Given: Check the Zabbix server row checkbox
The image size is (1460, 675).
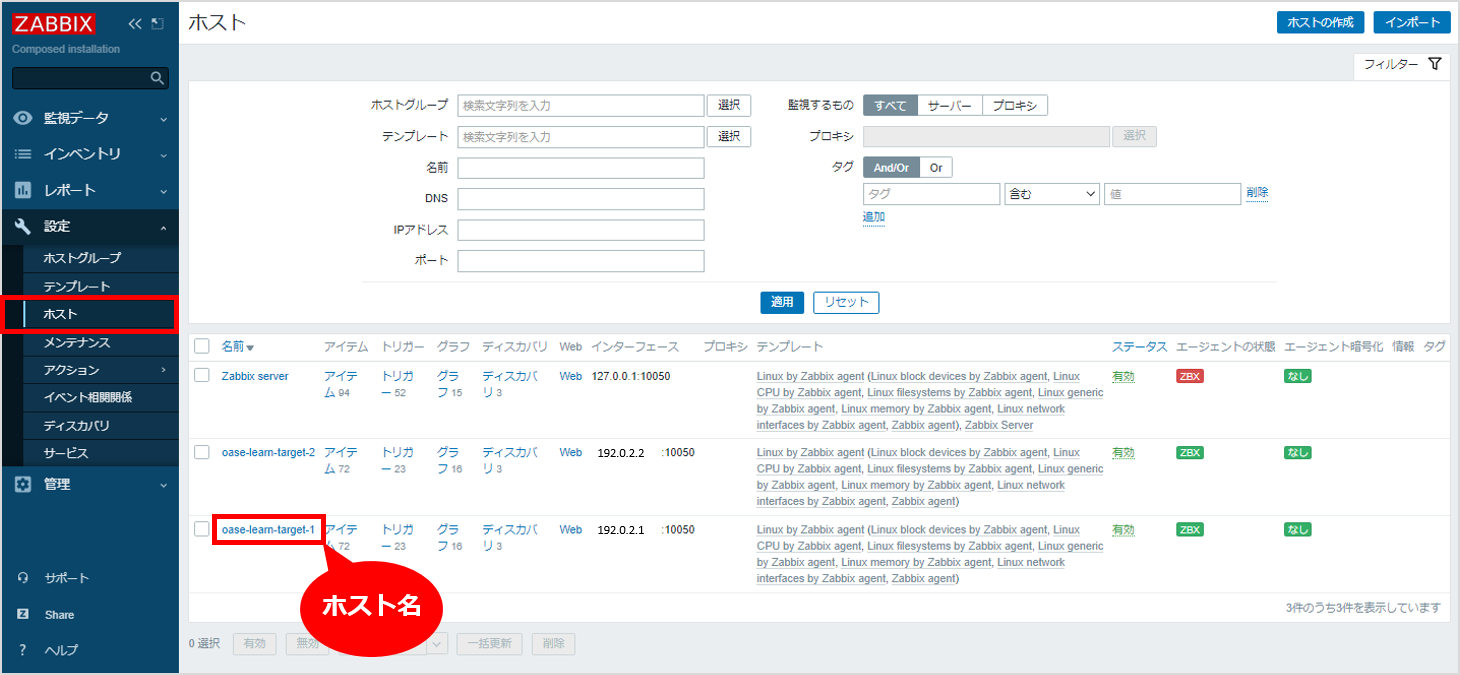Looking at the screenshot, I should 202,375.
